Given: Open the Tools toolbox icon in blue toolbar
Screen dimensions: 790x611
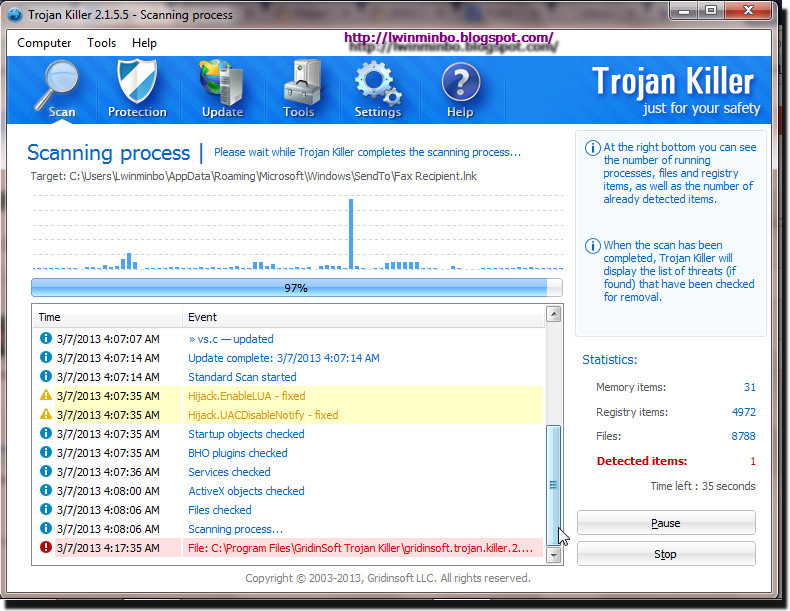Looking at the screenshot, I should [301, 89].
